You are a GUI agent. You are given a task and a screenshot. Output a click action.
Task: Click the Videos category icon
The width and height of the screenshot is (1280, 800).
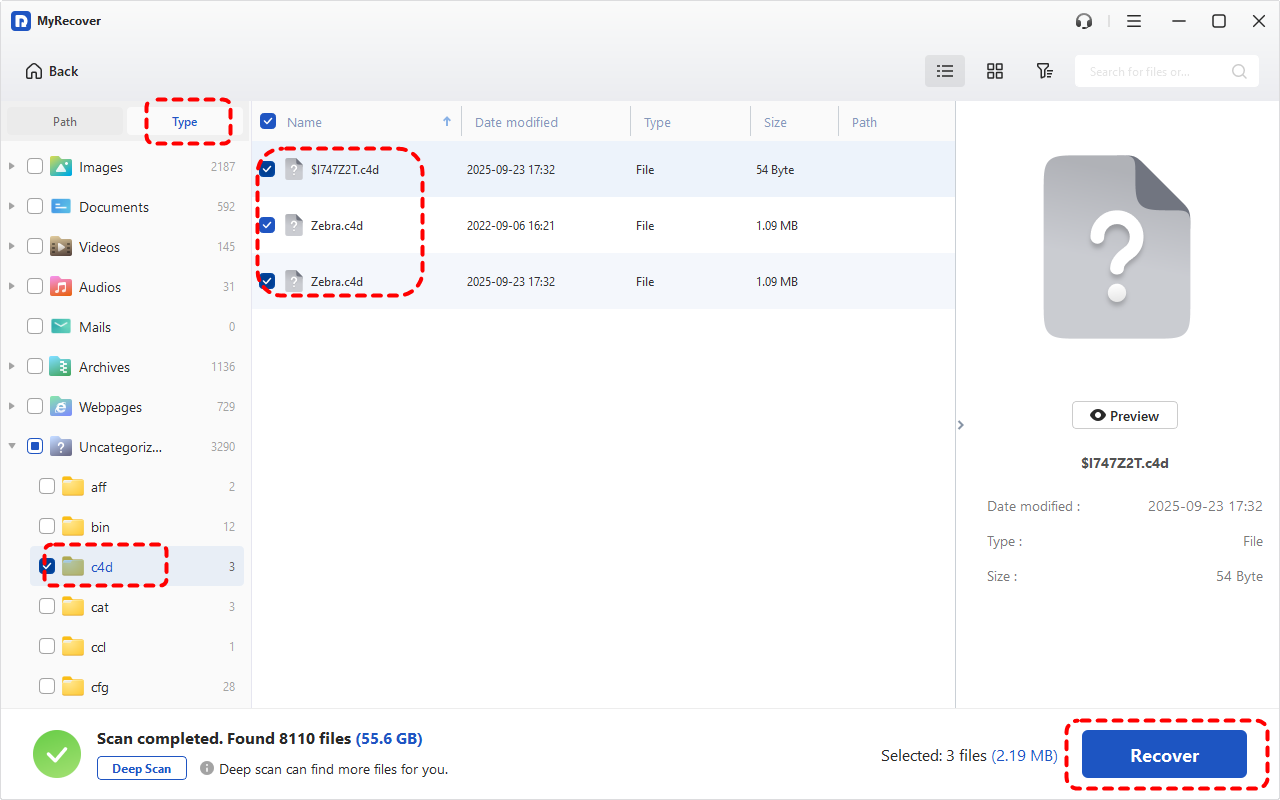tap(61, 247)
